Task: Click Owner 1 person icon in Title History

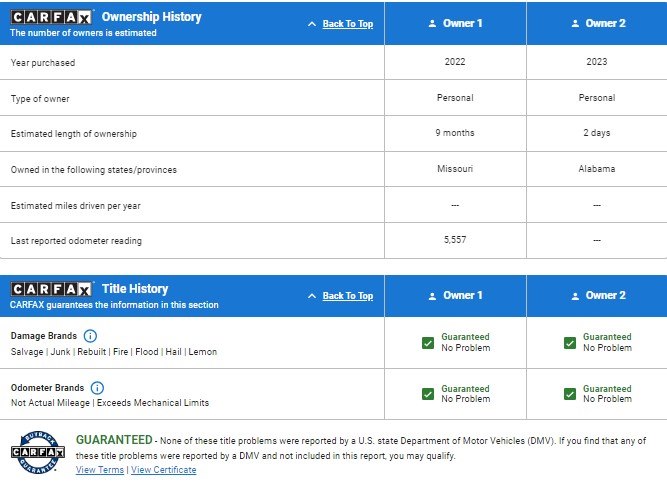Action: (432, 296)
